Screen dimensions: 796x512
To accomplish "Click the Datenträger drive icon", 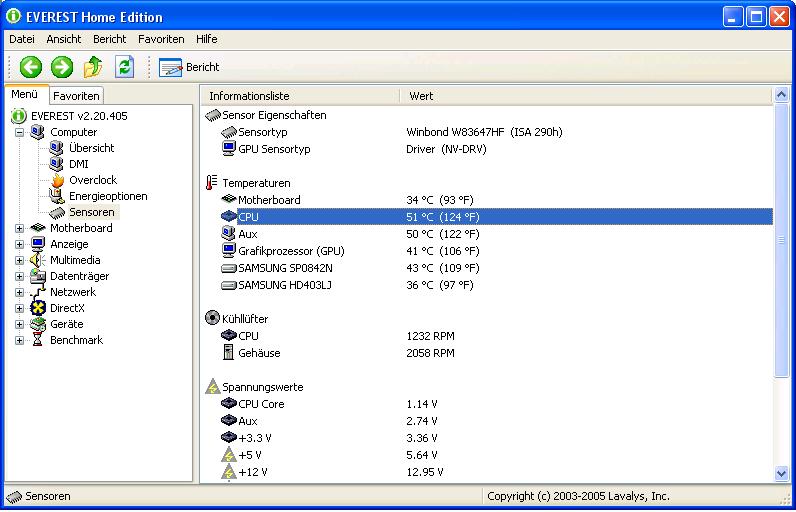I will pos(38,276).
